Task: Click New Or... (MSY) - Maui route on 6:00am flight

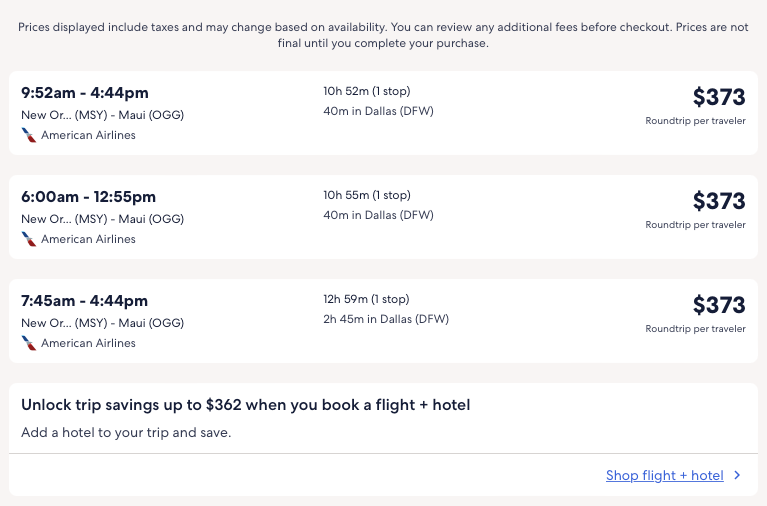Action: (x=102, y=219)
